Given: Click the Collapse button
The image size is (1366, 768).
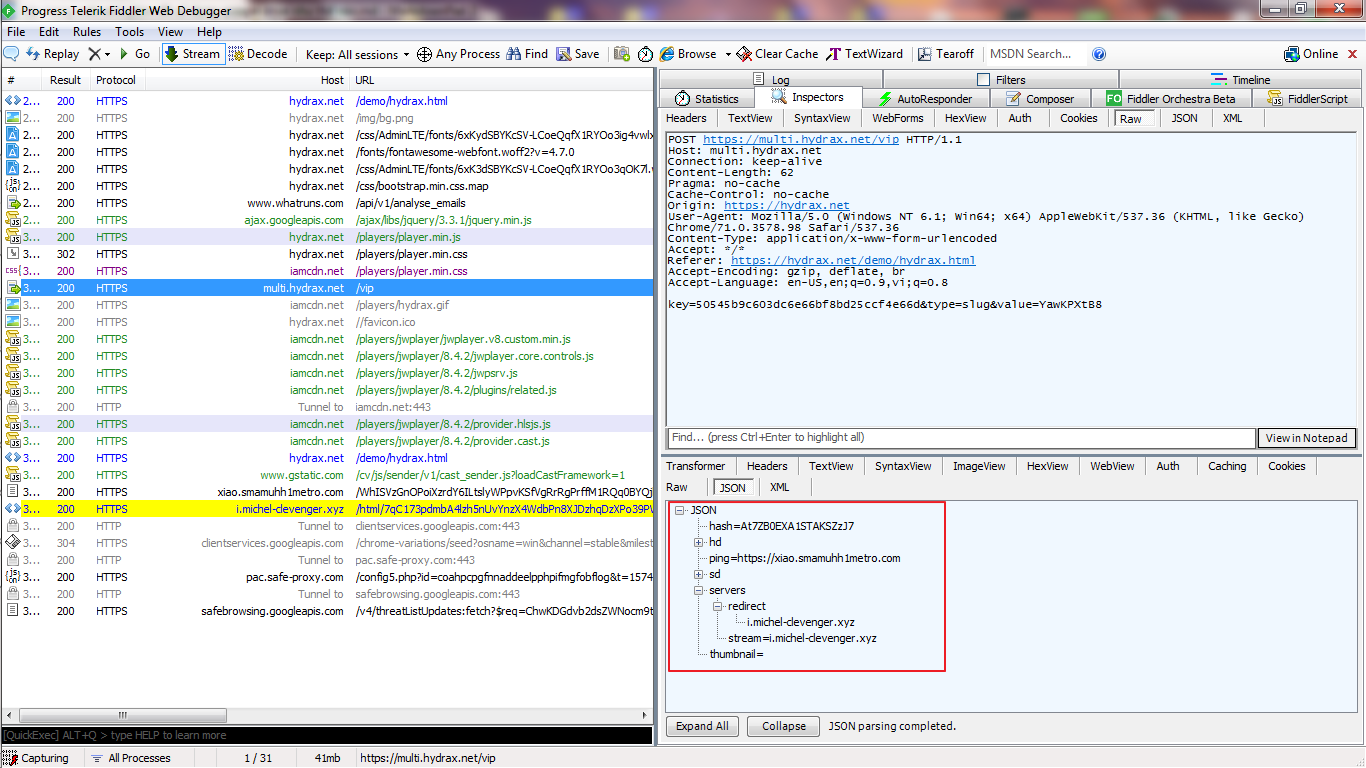Looking at the screenshot, I should (783, 726).
